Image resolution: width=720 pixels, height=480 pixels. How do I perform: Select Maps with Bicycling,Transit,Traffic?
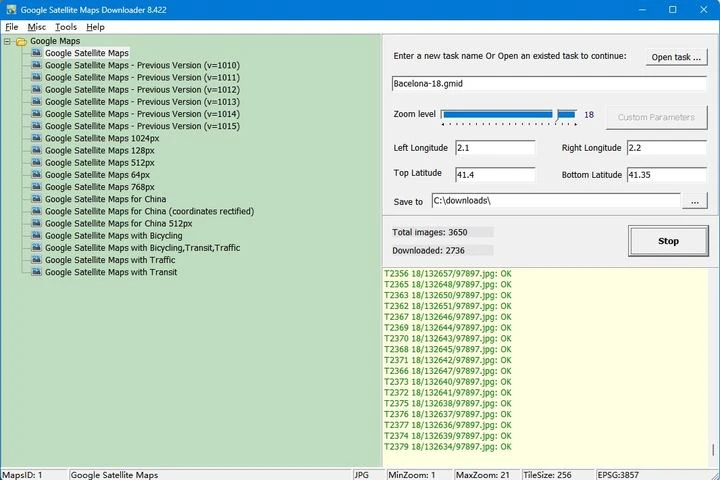pos(142,248)
